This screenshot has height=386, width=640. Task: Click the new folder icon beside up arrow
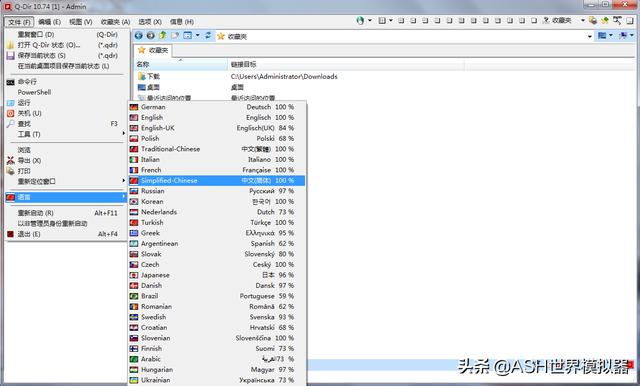(x=175, y=35)
